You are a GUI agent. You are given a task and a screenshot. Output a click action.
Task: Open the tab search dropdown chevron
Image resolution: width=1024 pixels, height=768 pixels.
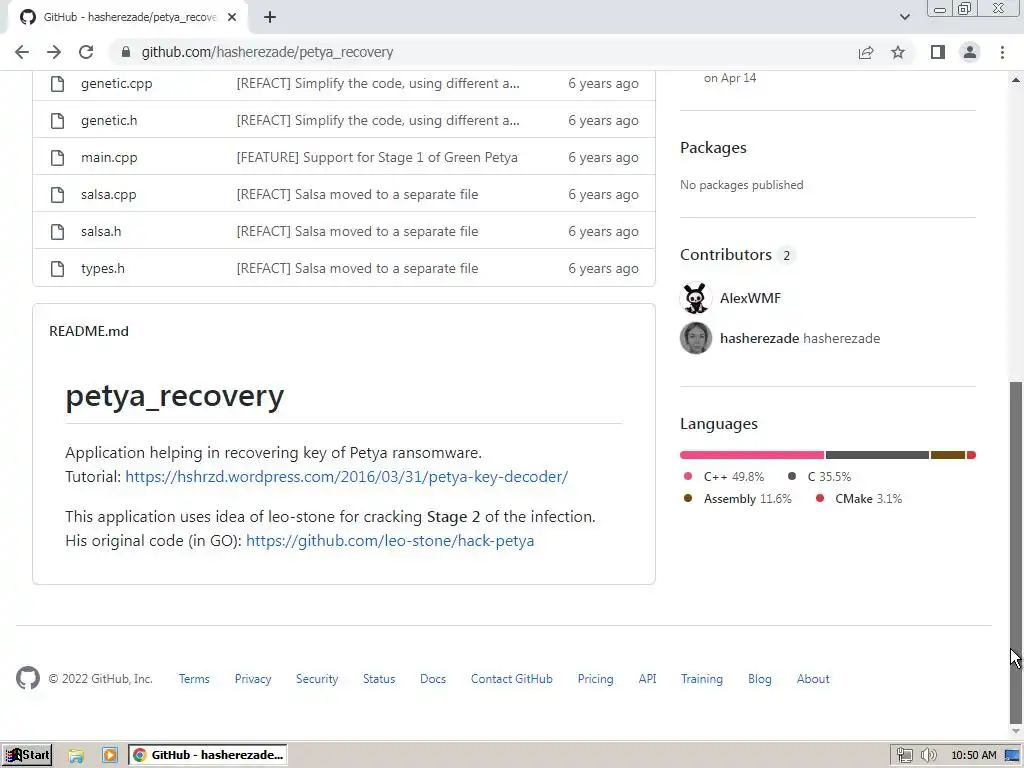pos(904,17)
